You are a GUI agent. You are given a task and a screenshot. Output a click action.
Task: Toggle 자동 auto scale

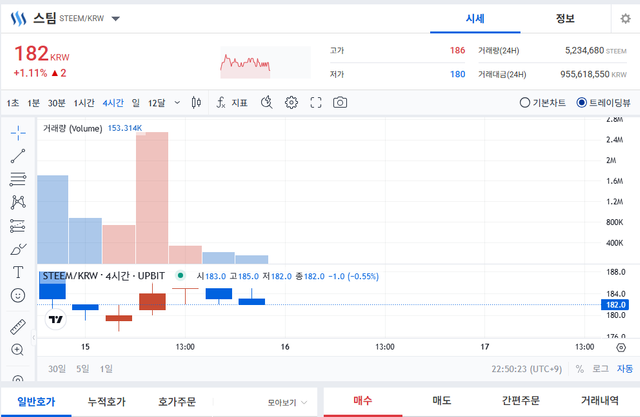pyautogui.click(x=624, y=369)
